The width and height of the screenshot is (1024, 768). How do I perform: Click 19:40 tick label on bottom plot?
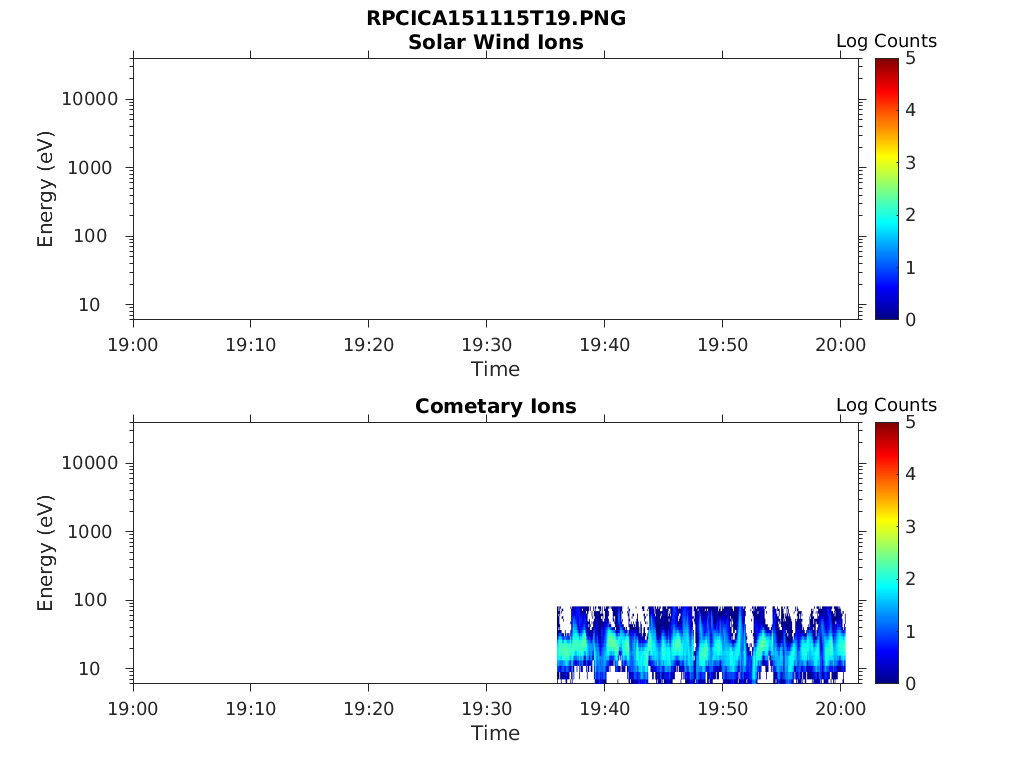[x=605, y=709]
